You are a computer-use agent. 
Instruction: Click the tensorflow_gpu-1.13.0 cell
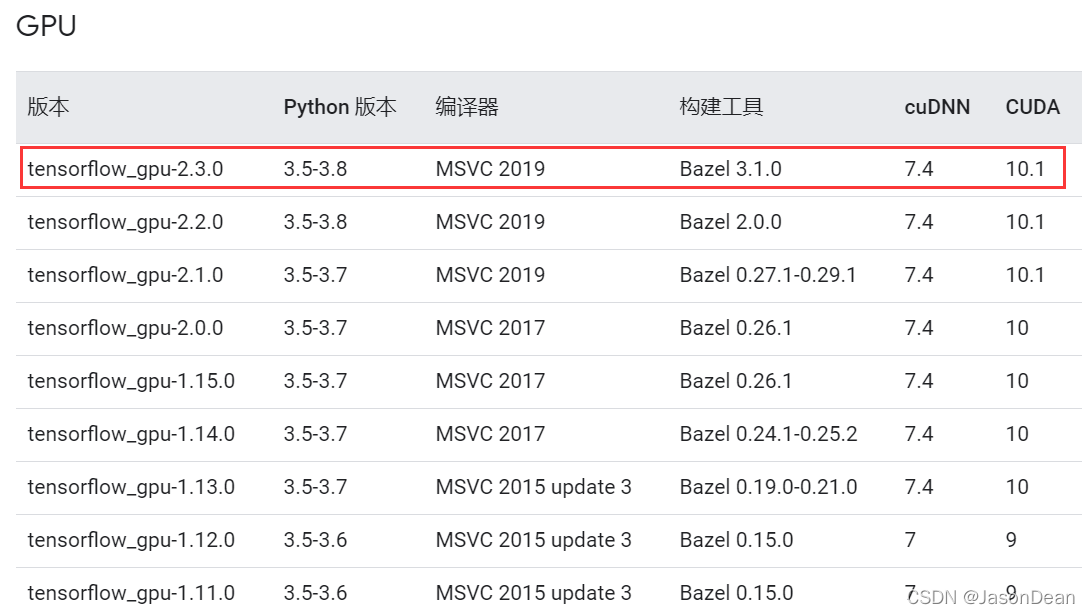tap(131, 487)
